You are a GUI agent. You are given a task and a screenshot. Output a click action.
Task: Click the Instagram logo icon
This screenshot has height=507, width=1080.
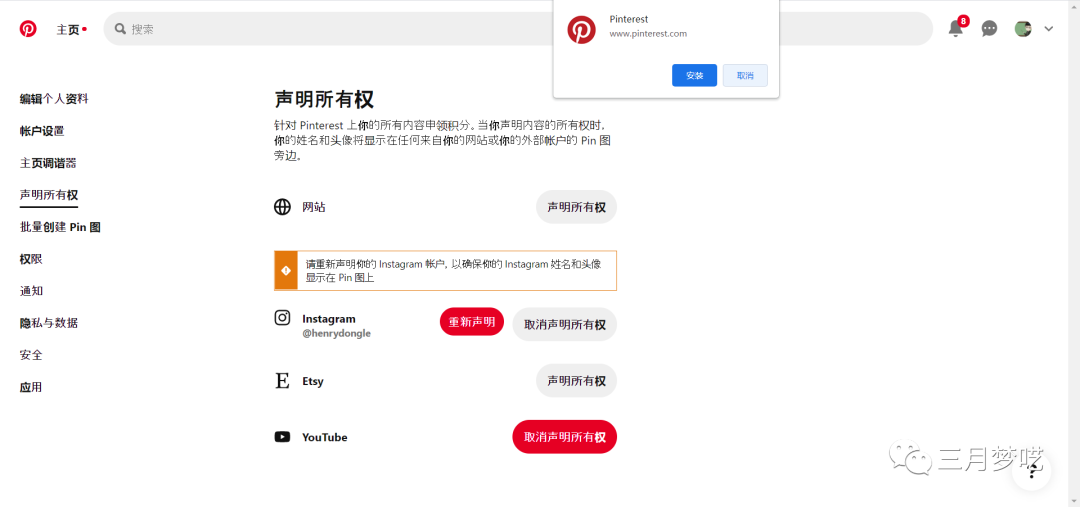point(282,318)
